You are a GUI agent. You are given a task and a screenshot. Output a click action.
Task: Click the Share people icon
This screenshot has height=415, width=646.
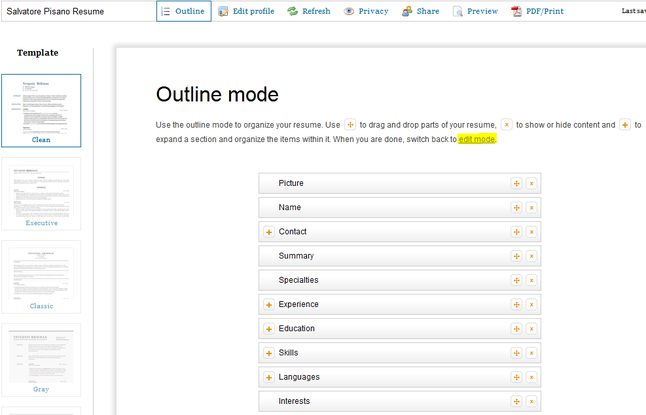(407, 12)
